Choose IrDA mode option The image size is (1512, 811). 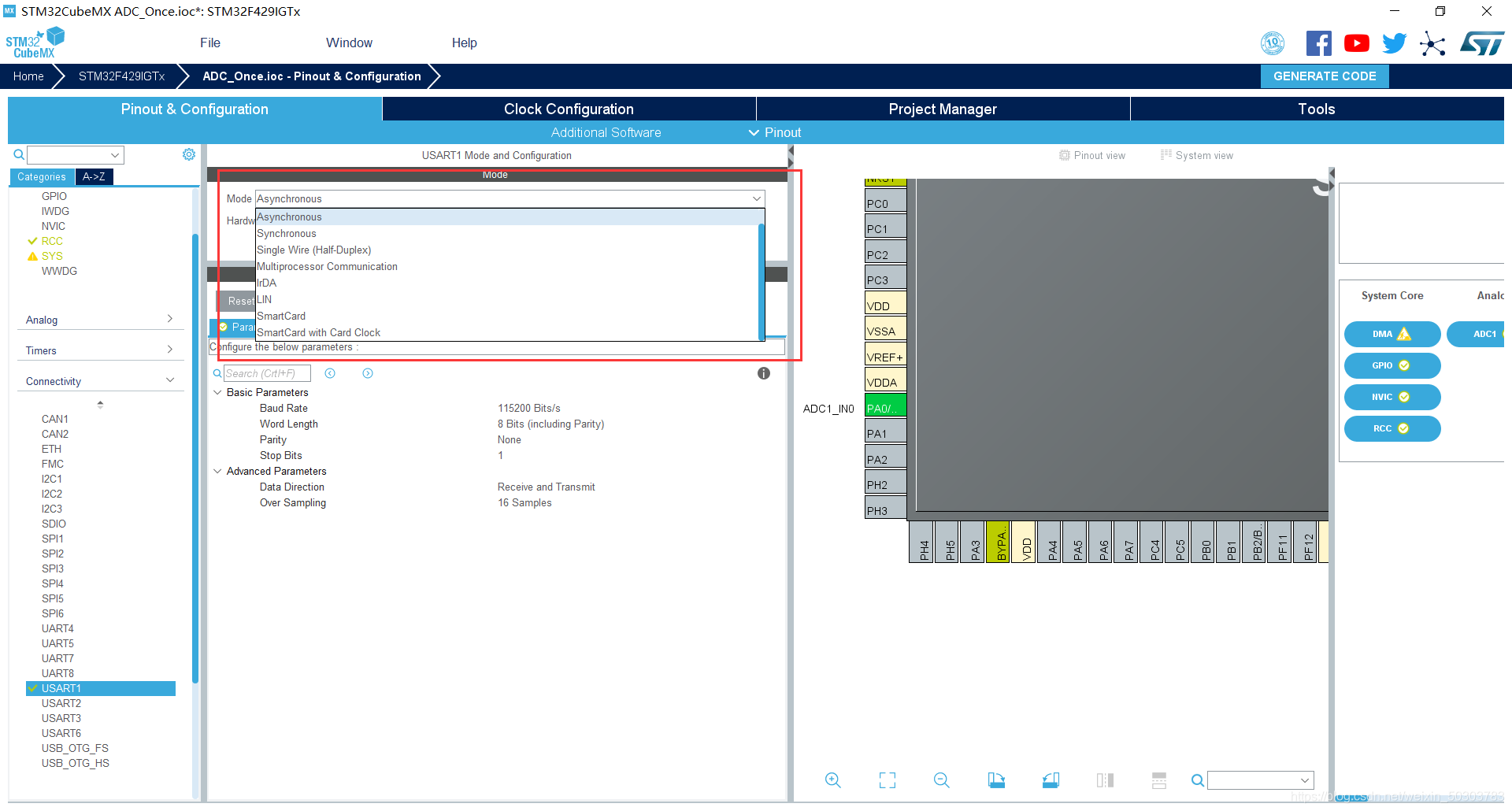(507, 283)
